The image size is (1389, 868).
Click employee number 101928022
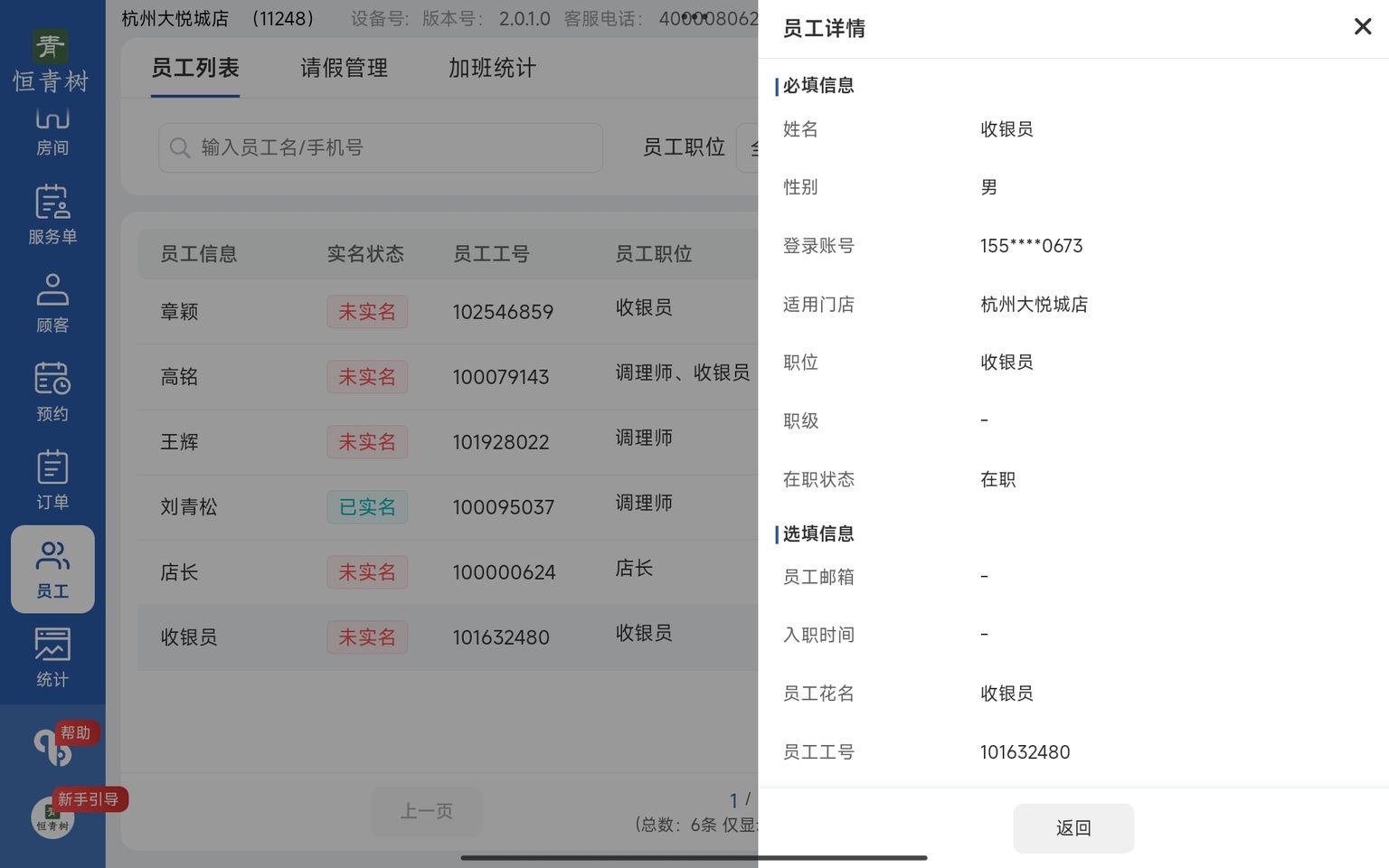click(x=501, y=442)
